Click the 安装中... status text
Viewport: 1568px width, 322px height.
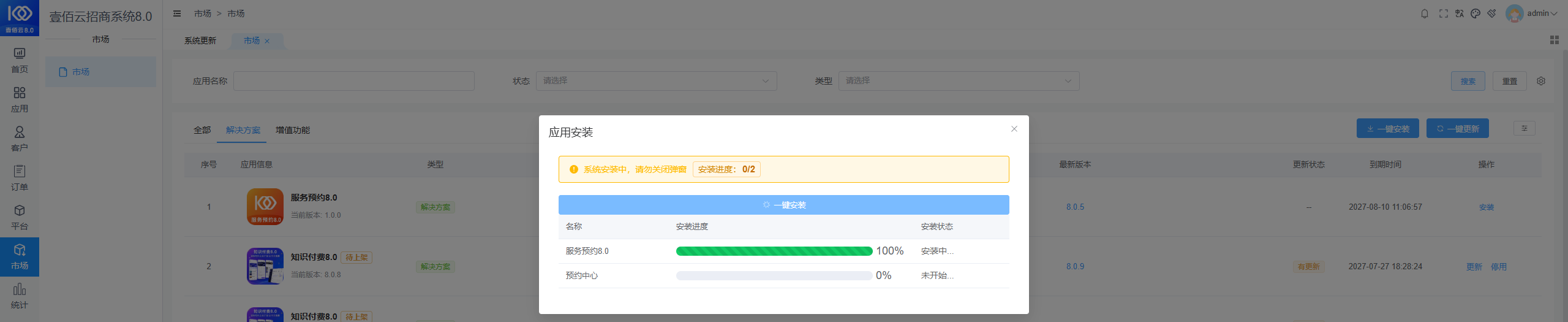click(937, 251)
